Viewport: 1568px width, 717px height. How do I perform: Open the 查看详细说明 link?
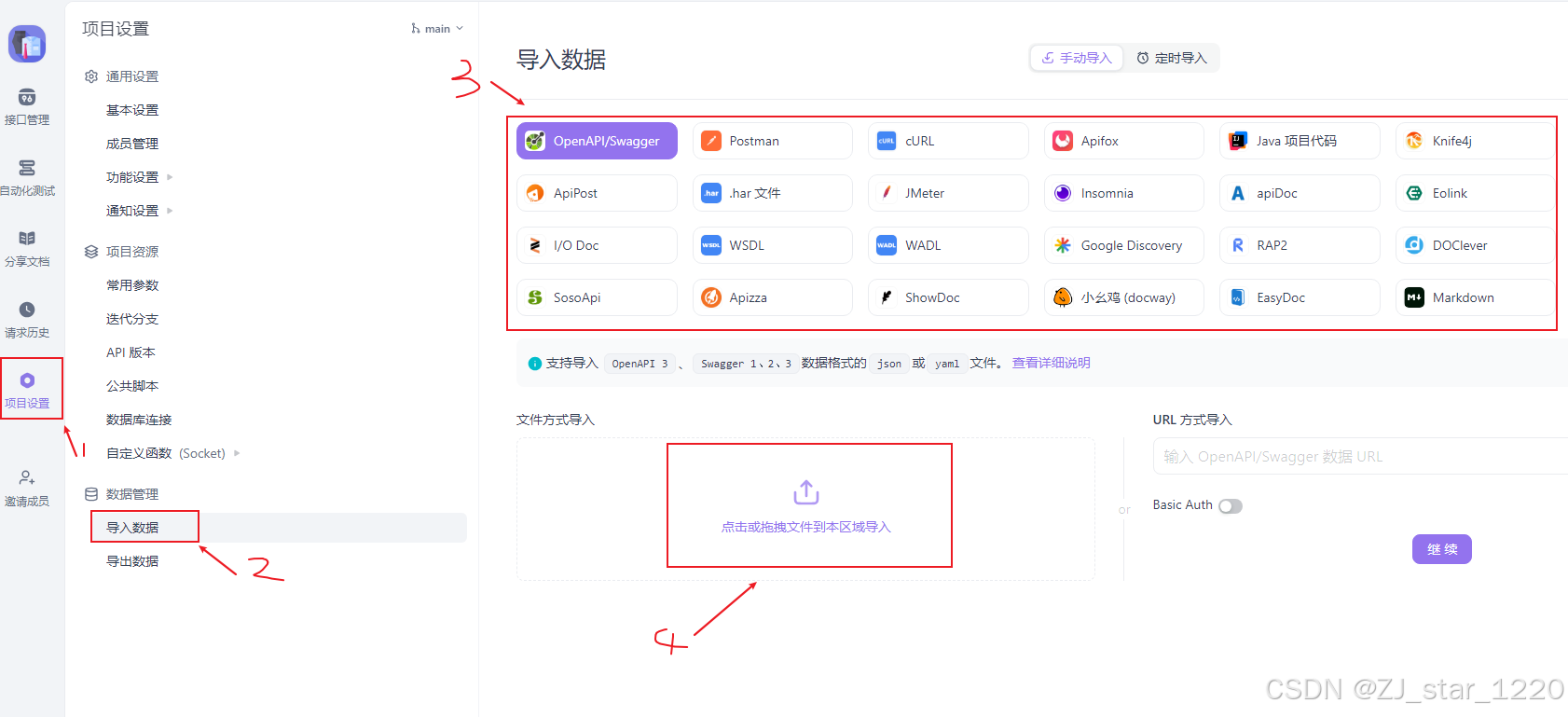pyautogui.click(x=1052, y=363)
